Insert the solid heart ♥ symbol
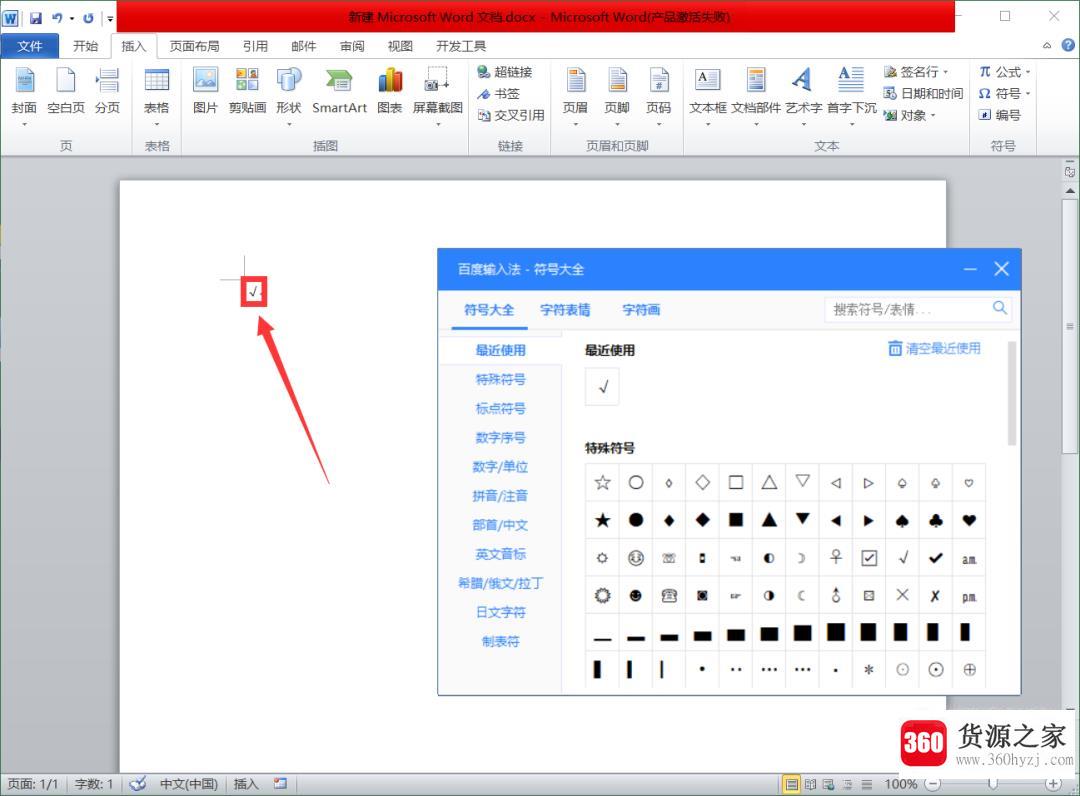1080x796 pixels. point(969,520)
